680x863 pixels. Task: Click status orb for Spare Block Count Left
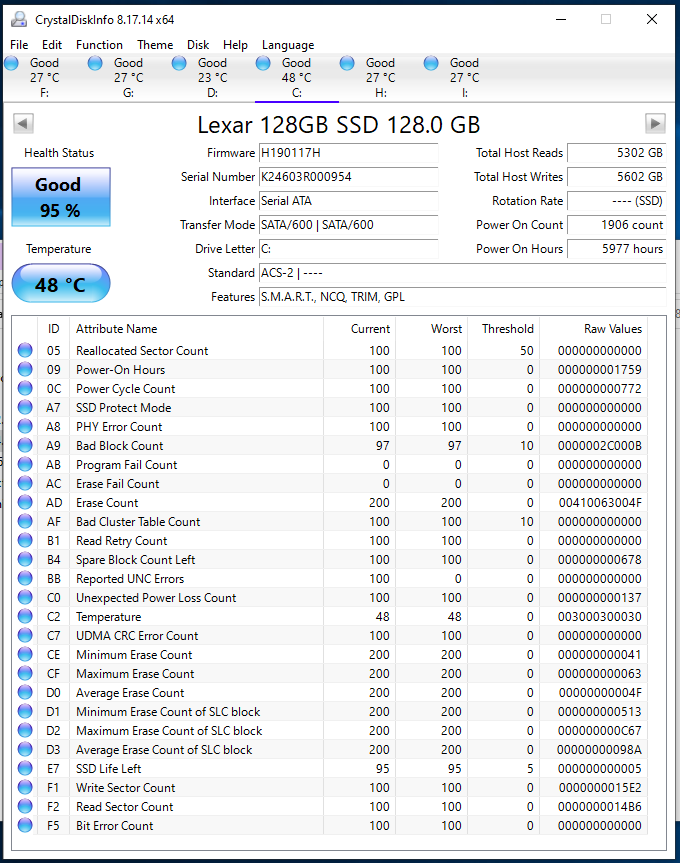pyautogui.click(x=25, y=559)
